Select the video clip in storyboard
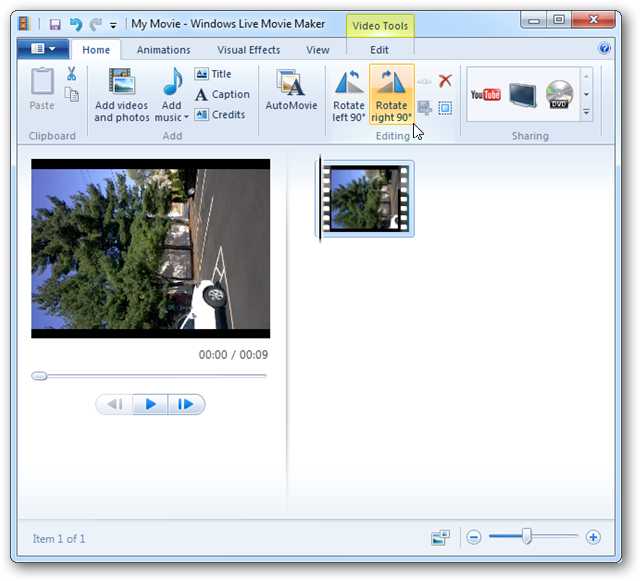640x581 pixels. point(367,199)
